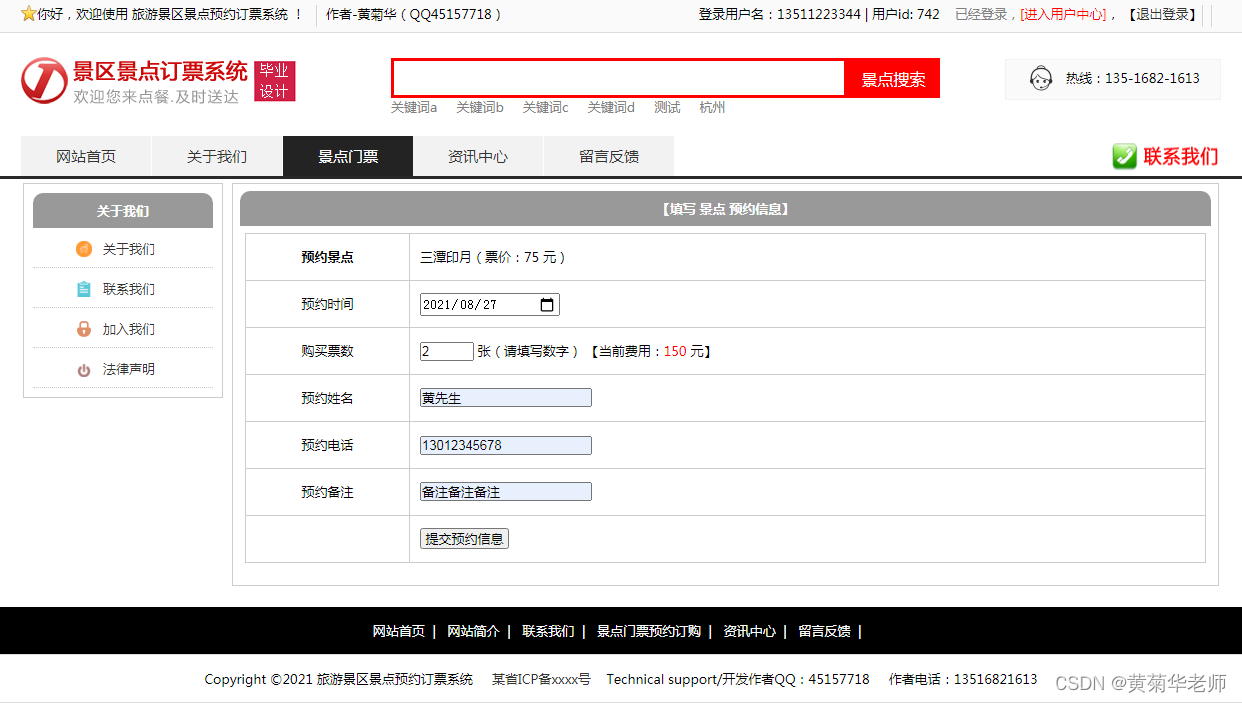Click search keyword 关键词d

611,107
